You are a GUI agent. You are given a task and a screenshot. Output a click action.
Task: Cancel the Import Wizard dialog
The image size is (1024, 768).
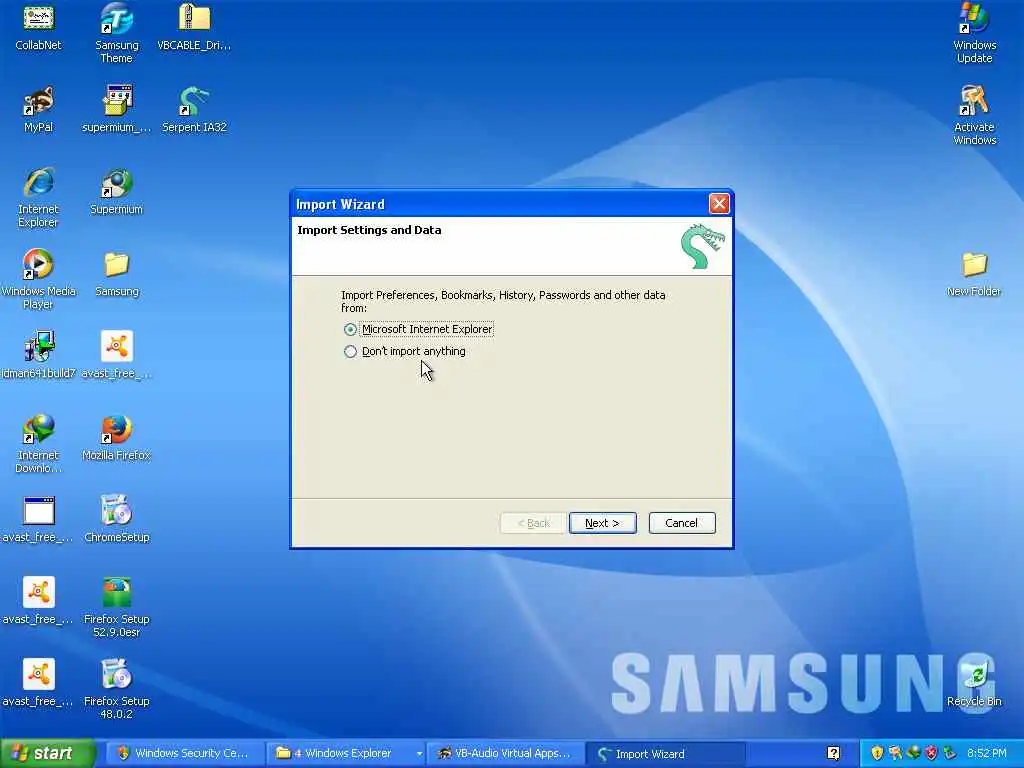click(x=682, y=523)
